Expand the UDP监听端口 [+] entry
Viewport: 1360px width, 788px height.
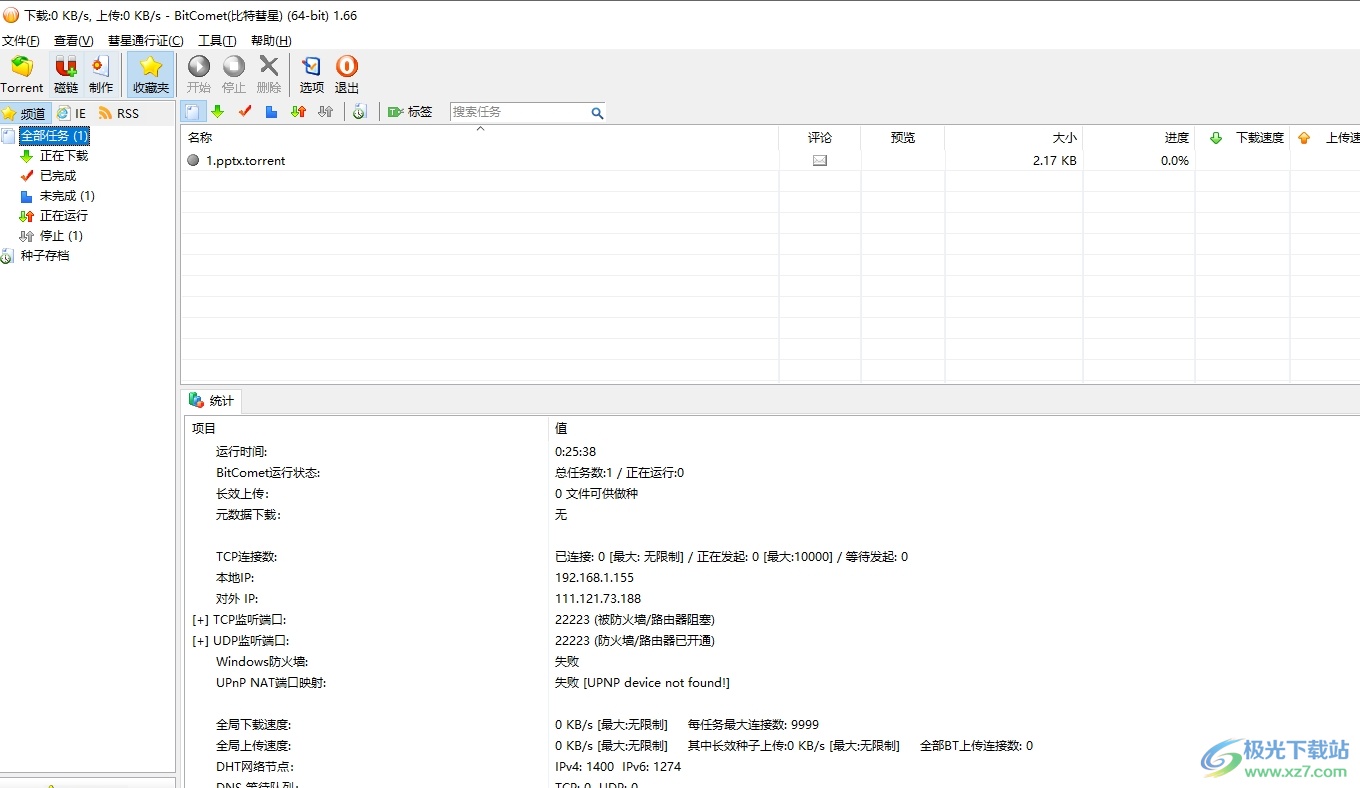(200, 641)
